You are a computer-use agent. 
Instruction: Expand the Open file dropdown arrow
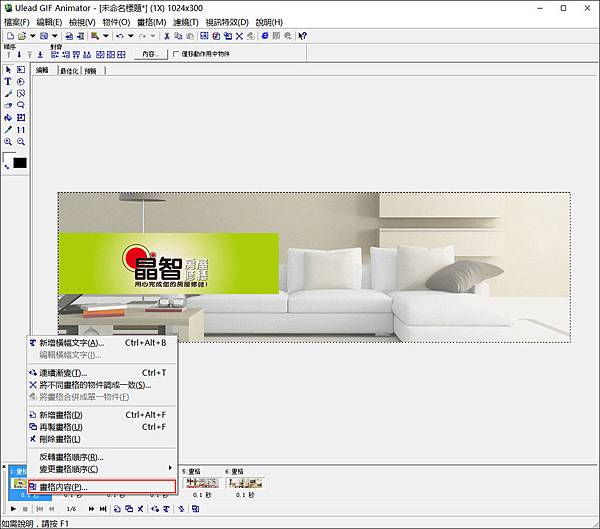33,36
